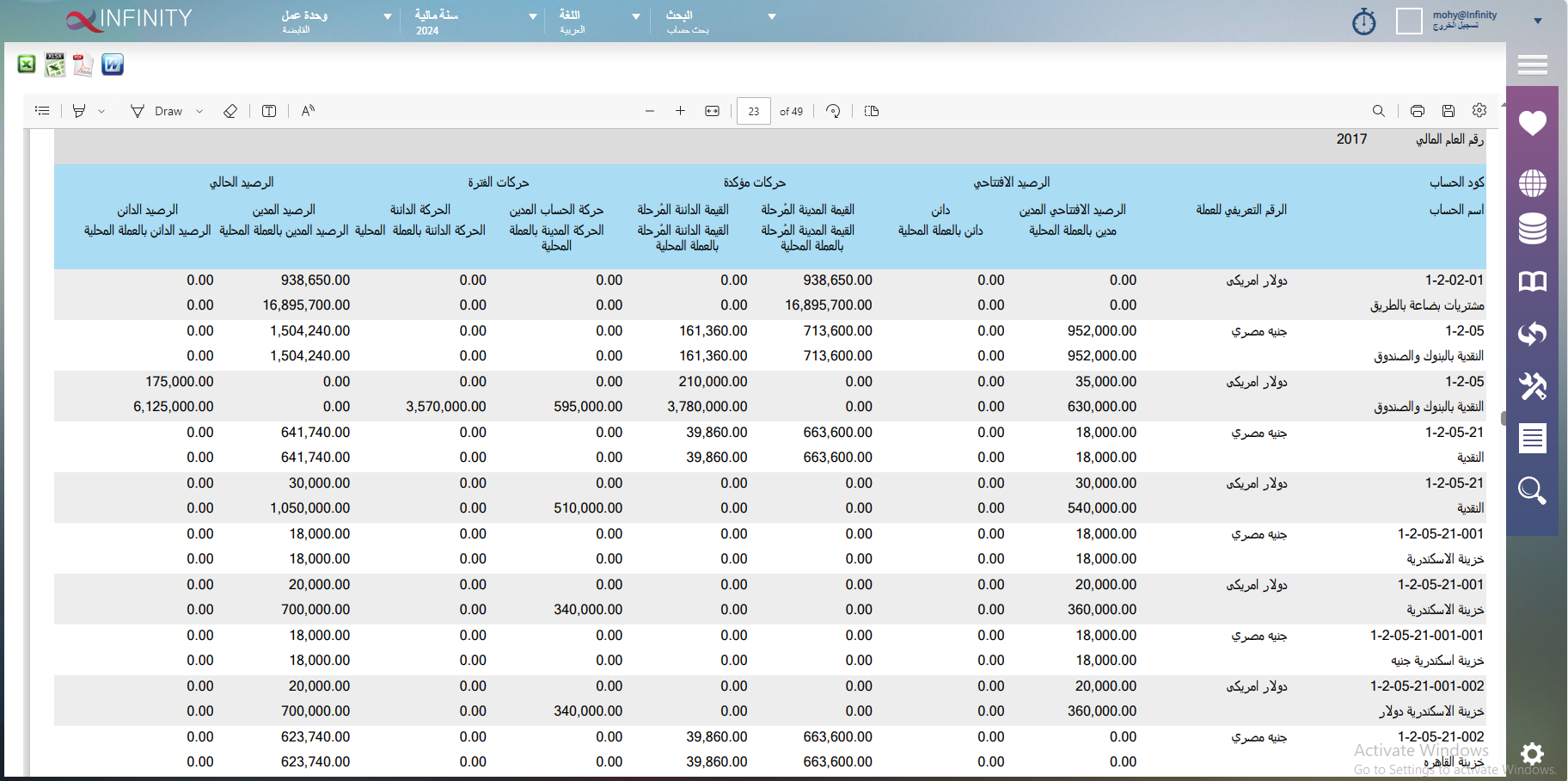The width and height of the screenshot is (1568, 781).
Task: Click the stopwatch timer icon
Action: [x=1364, y=22]
